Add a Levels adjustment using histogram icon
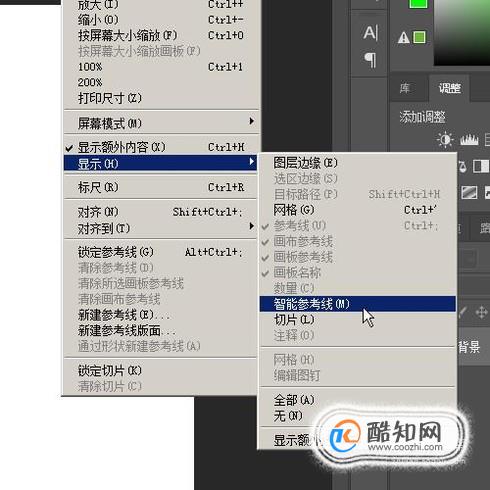Screen dimensions: 490x490 point(469,140)
